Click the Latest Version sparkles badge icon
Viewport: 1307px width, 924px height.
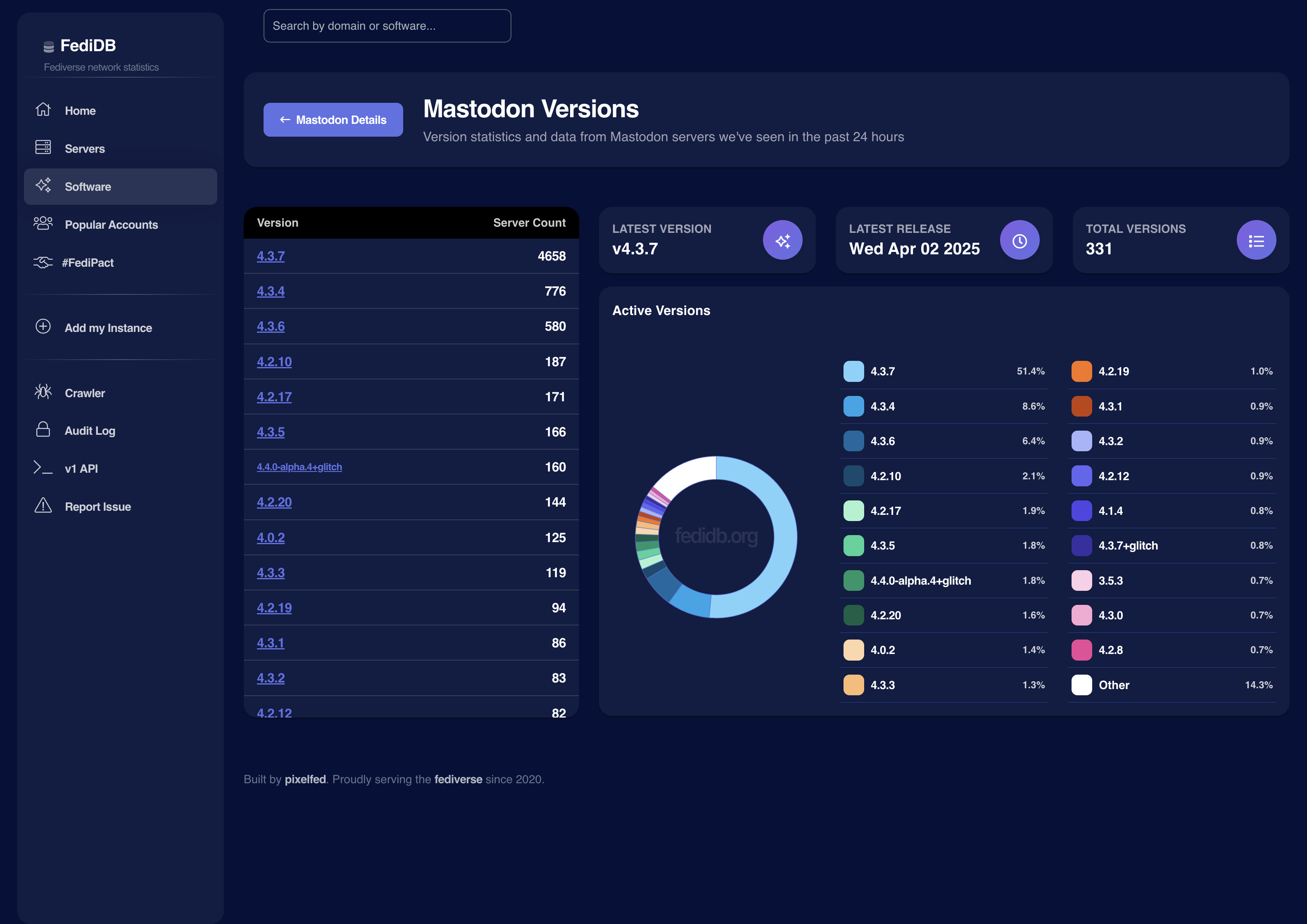tap(783, 240)
